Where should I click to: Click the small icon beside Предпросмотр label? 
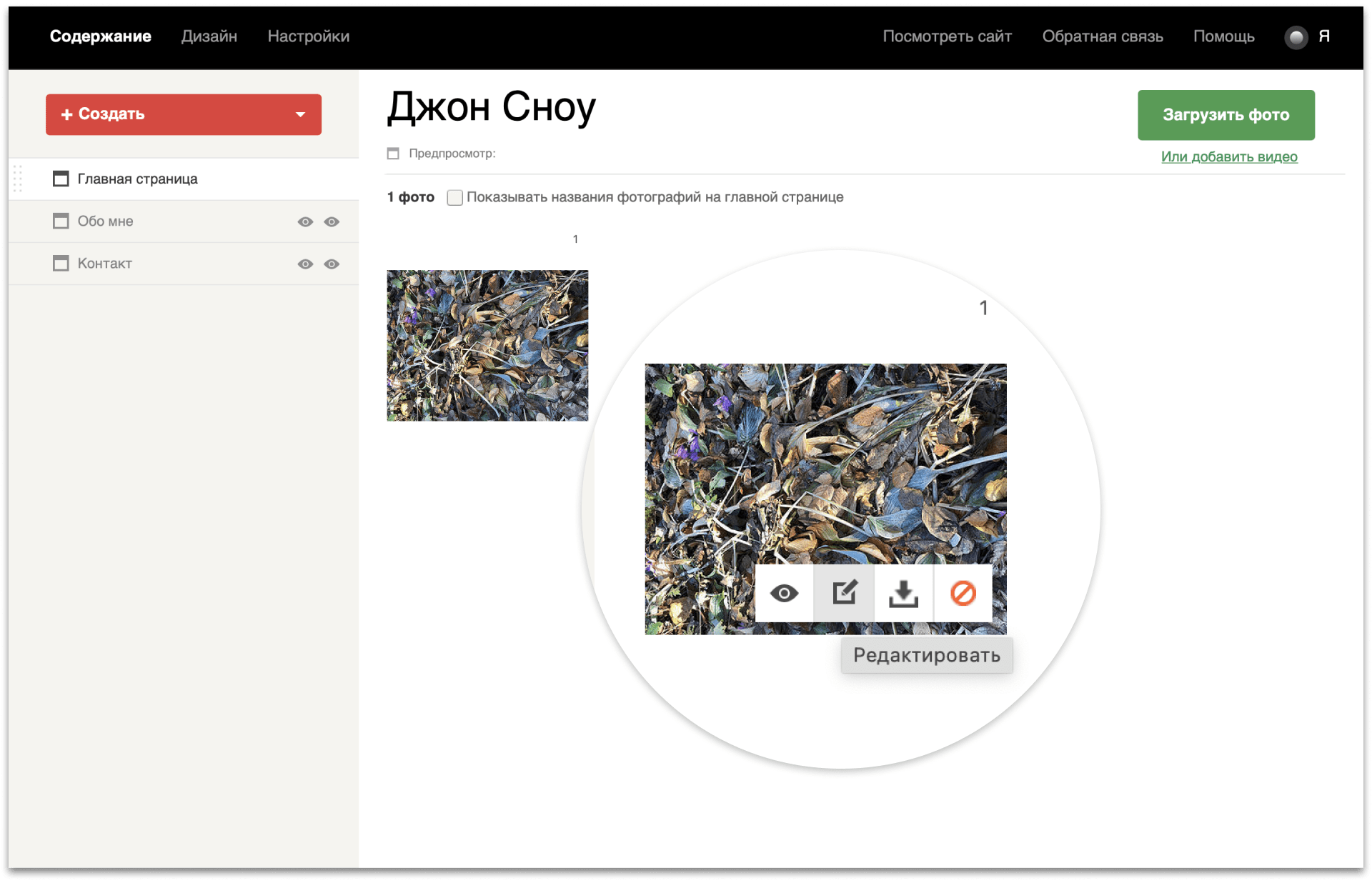[393, 154]
